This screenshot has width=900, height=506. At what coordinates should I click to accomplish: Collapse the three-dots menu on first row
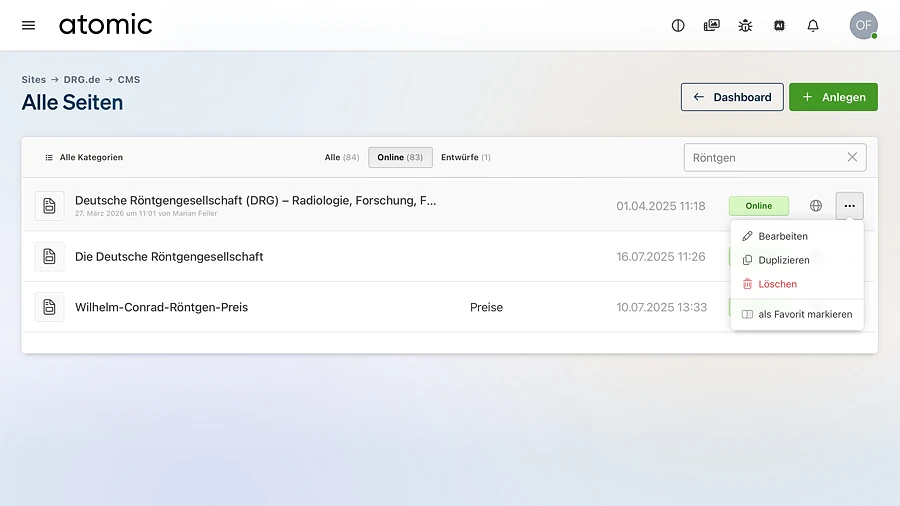click(849, 206)
